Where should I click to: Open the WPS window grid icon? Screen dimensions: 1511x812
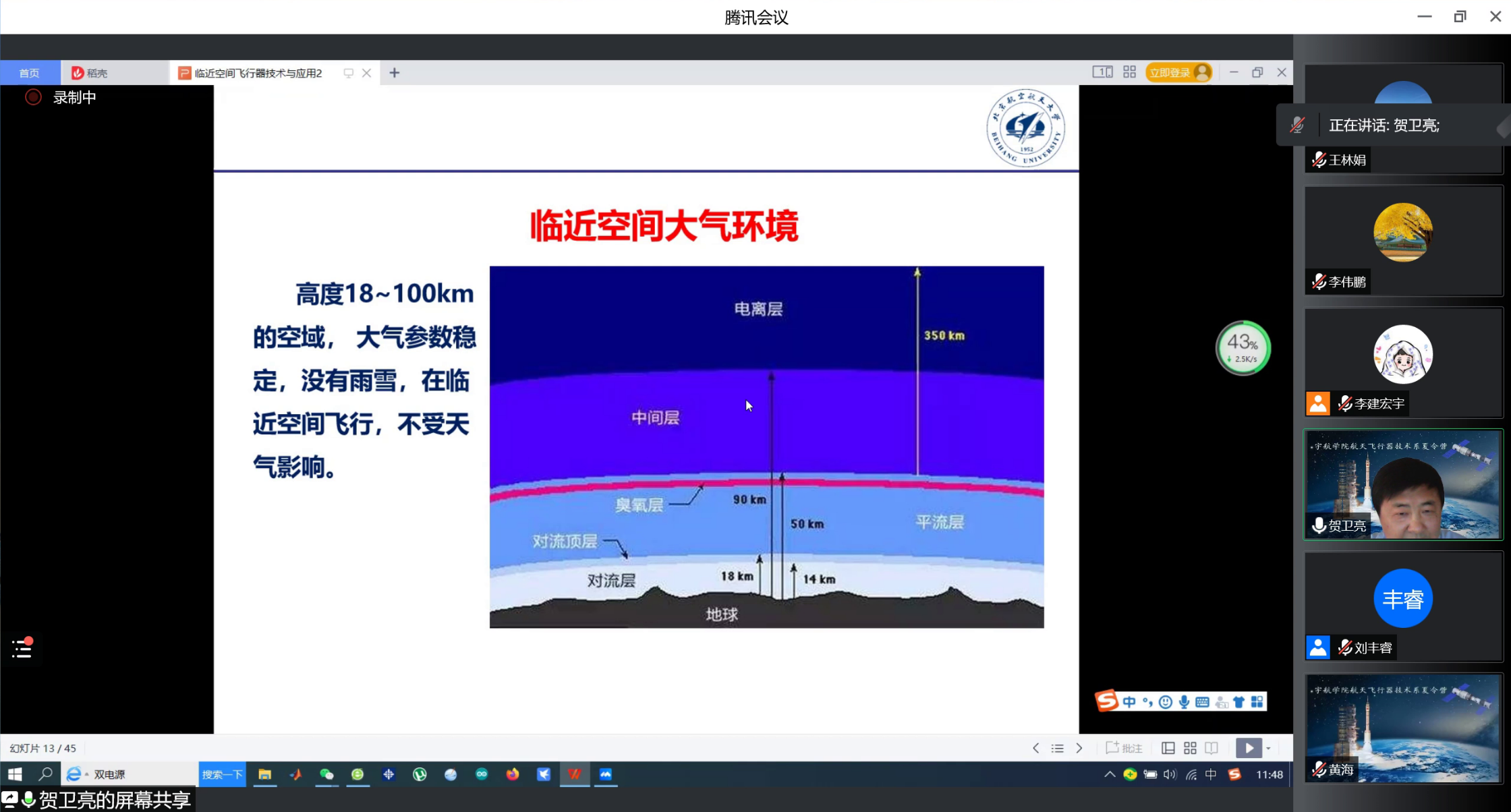point(1129,72)
